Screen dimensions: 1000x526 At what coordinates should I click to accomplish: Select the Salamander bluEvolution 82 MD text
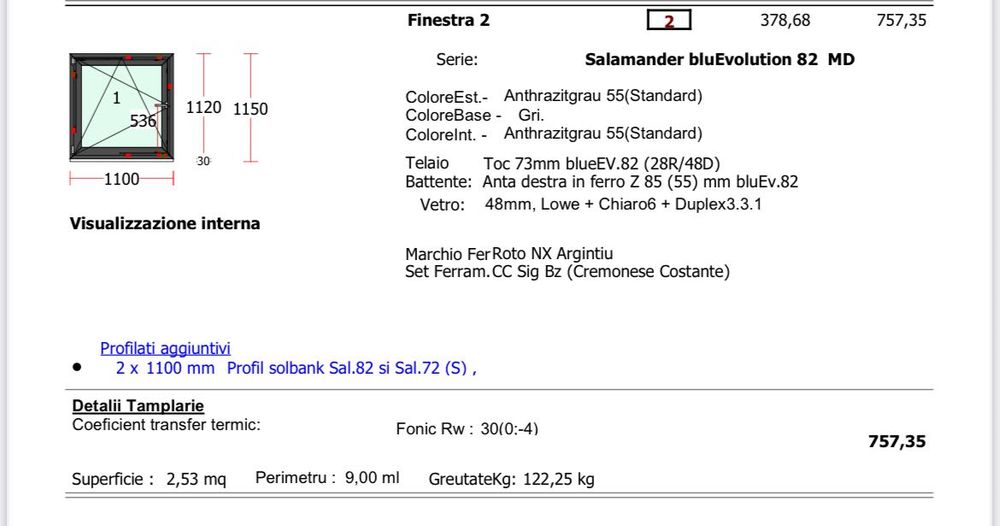719,59
